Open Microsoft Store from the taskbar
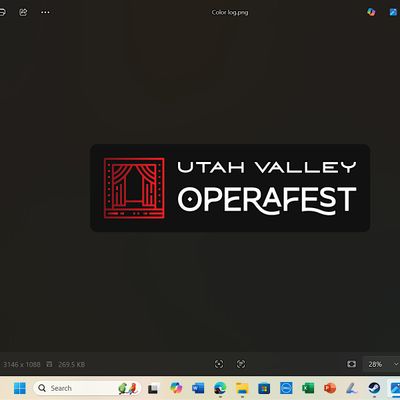Screen dimensions: 400x400 click(x=264, y=388)
